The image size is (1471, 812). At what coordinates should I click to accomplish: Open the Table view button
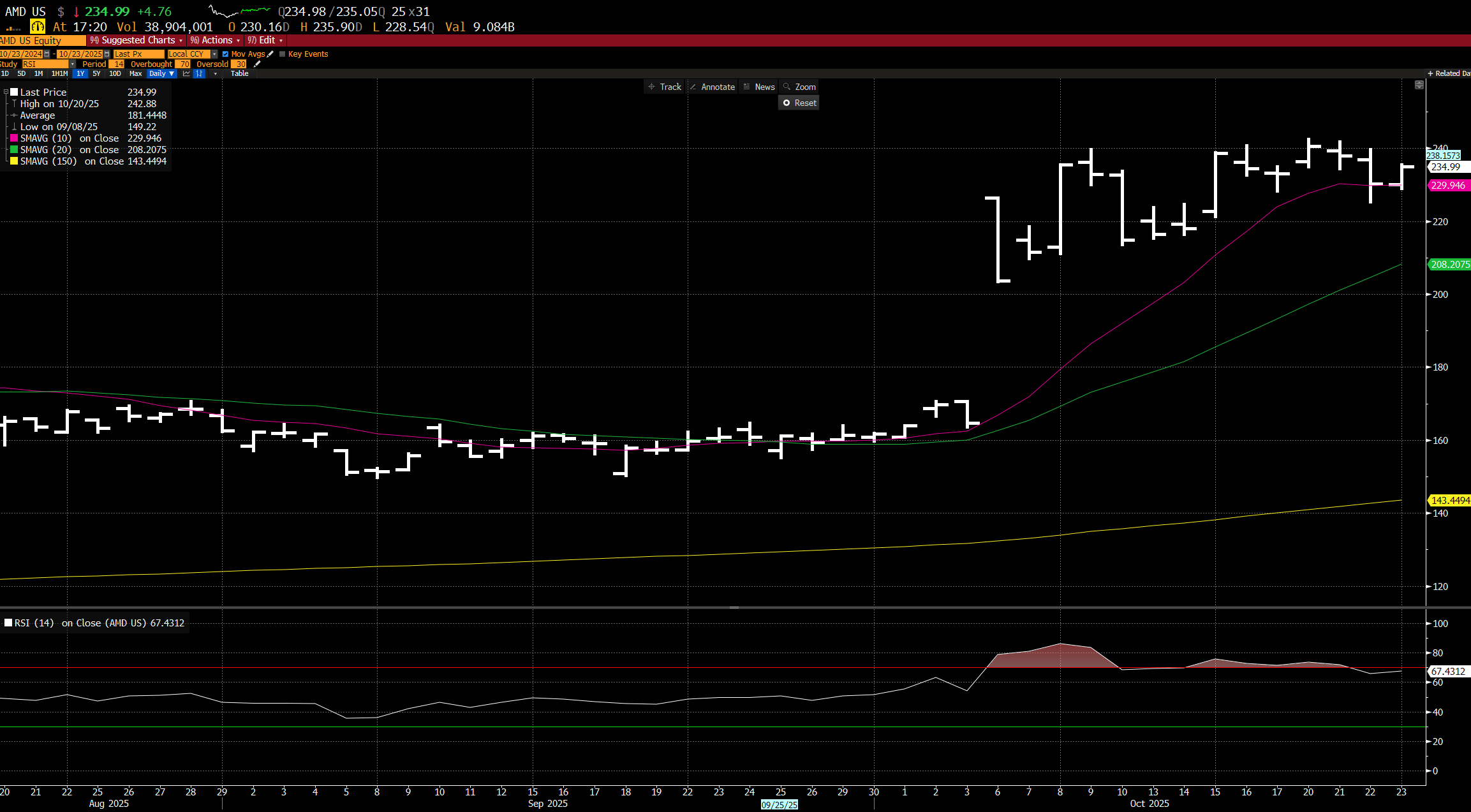click(239, 74)
